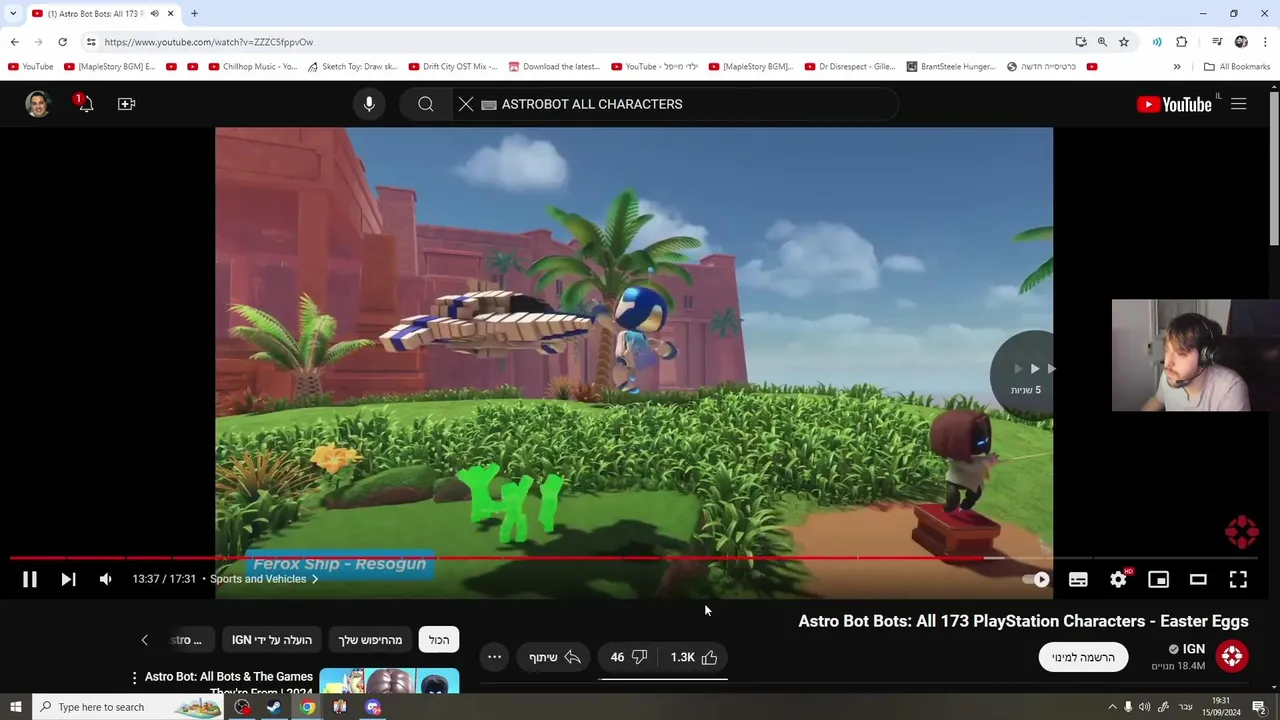The height and width of the screenshot is (720, 1280).
Task: Open the YouTube bookmark
Action: [30, 67]
